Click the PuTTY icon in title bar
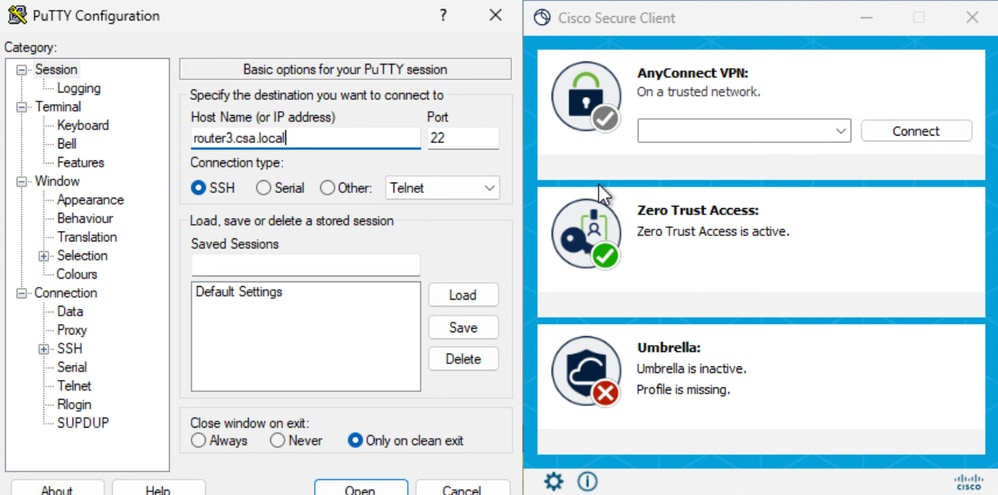 [17, 15]
